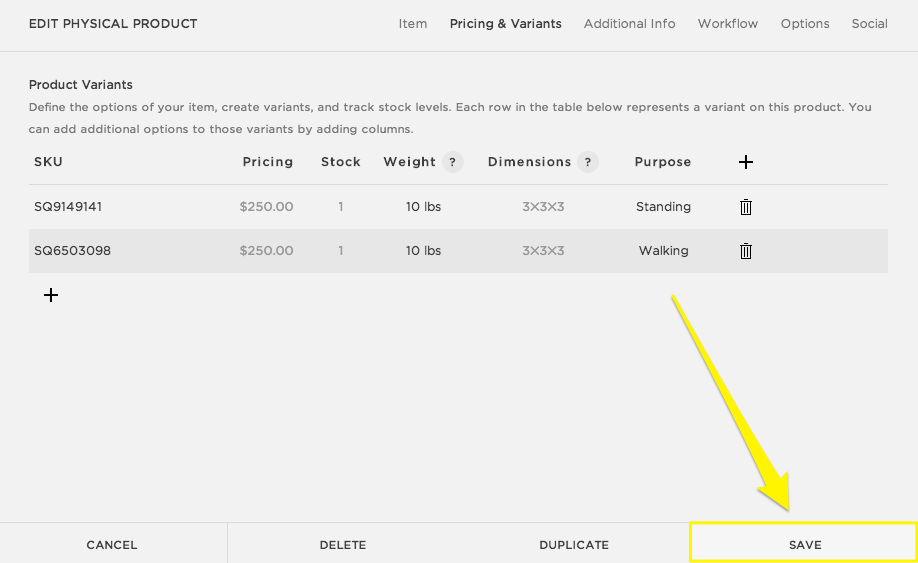Open the Social tab
The width and height of the screenshot is (918, 563).
[869, 24]
